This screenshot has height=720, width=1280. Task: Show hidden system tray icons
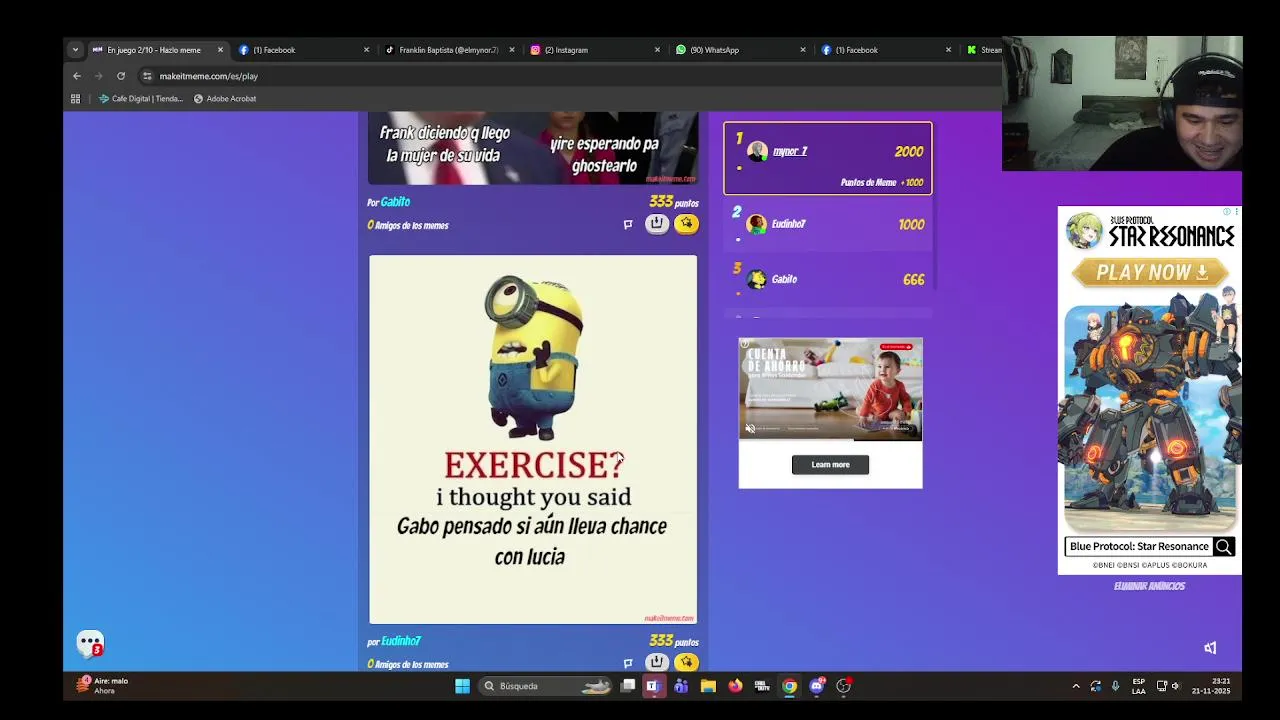point(1076,686)
